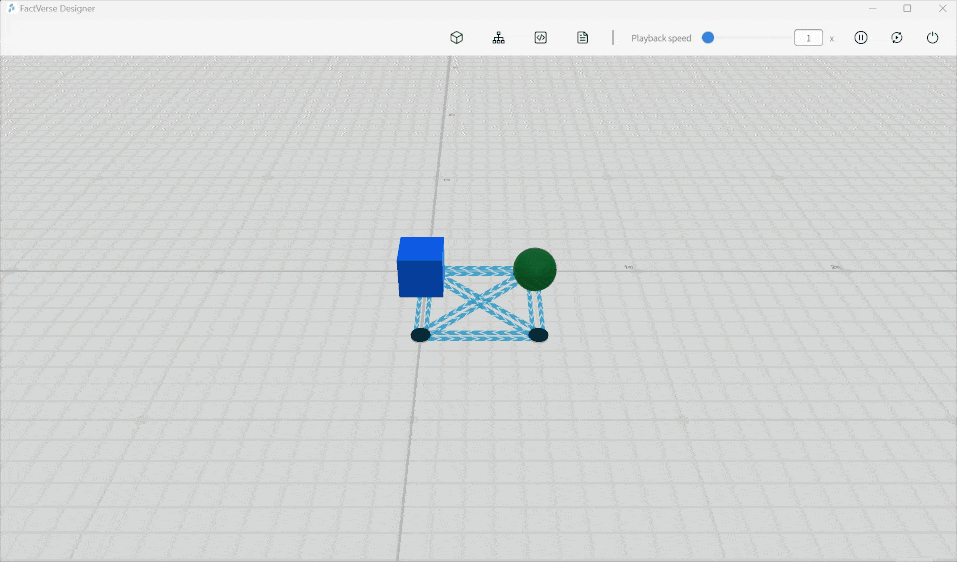Close the FactVerse Designer window
The image size is (957, 562).
point(942,9)
